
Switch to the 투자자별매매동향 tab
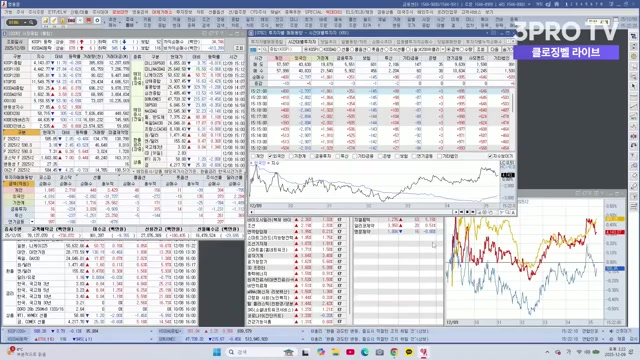point(267,42)
